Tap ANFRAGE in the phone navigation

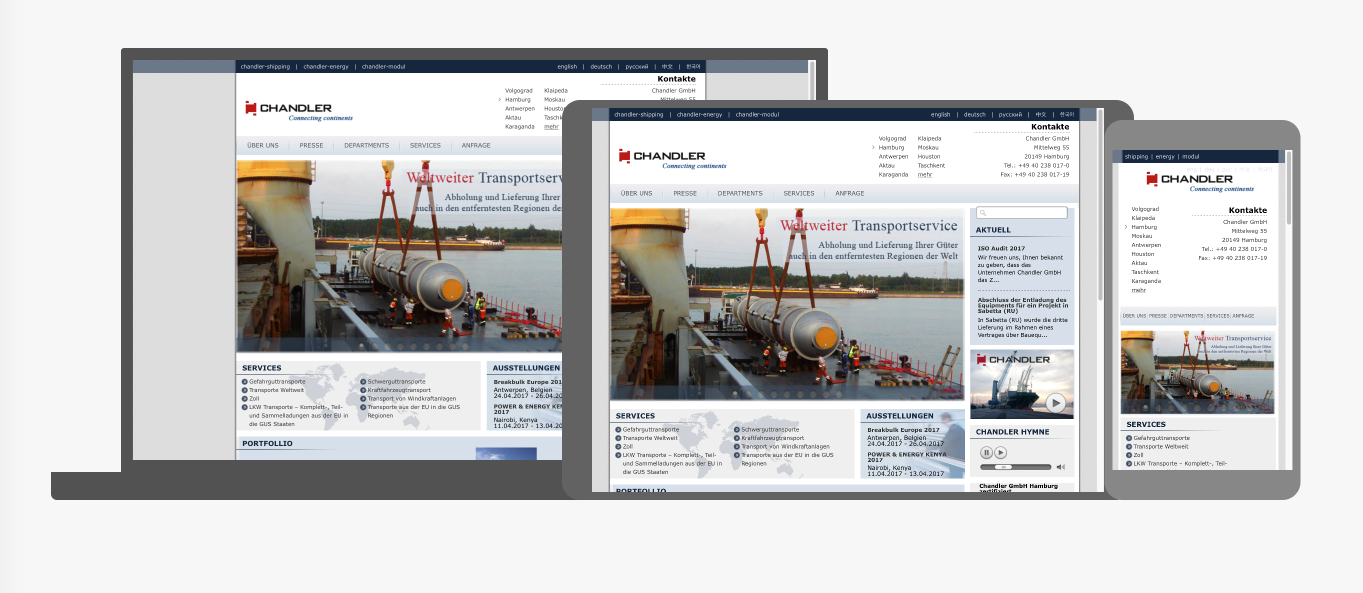(1243, 316)
